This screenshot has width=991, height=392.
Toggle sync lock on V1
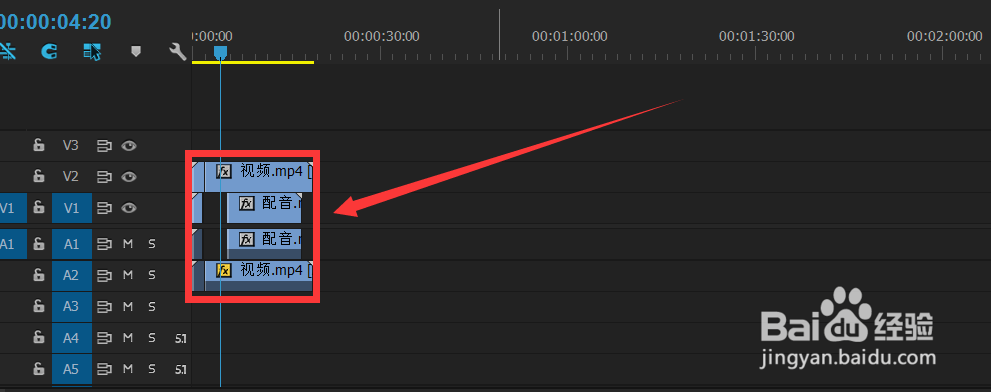104,207
